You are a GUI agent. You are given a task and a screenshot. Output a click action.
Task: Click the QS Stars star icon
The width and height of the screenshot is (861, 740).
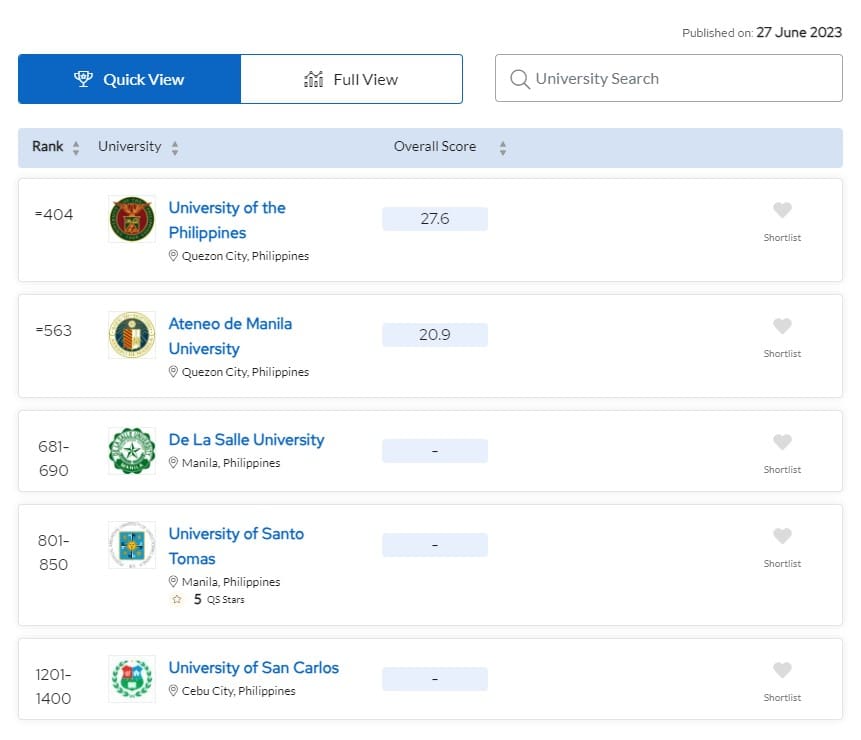(177, 599)
